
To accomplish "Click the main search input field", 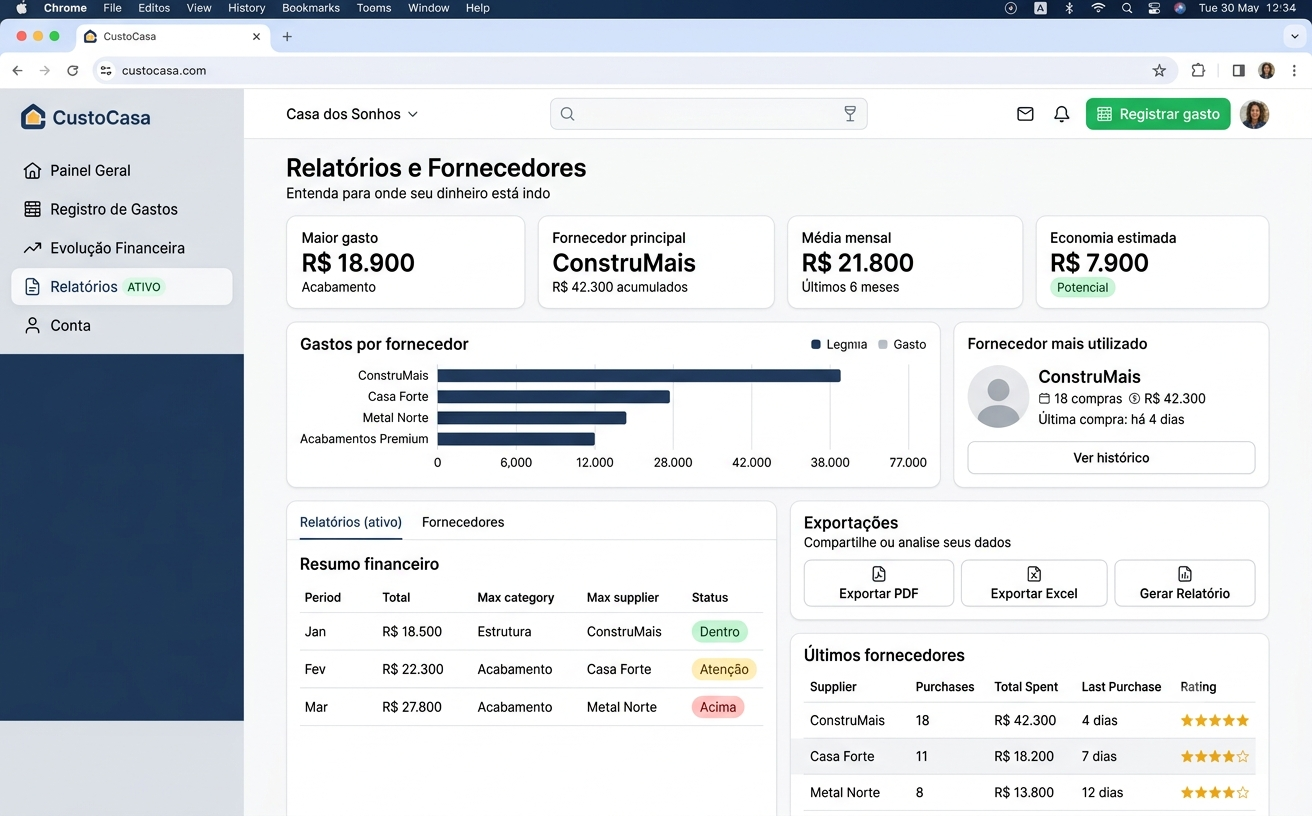I will 709,114.
